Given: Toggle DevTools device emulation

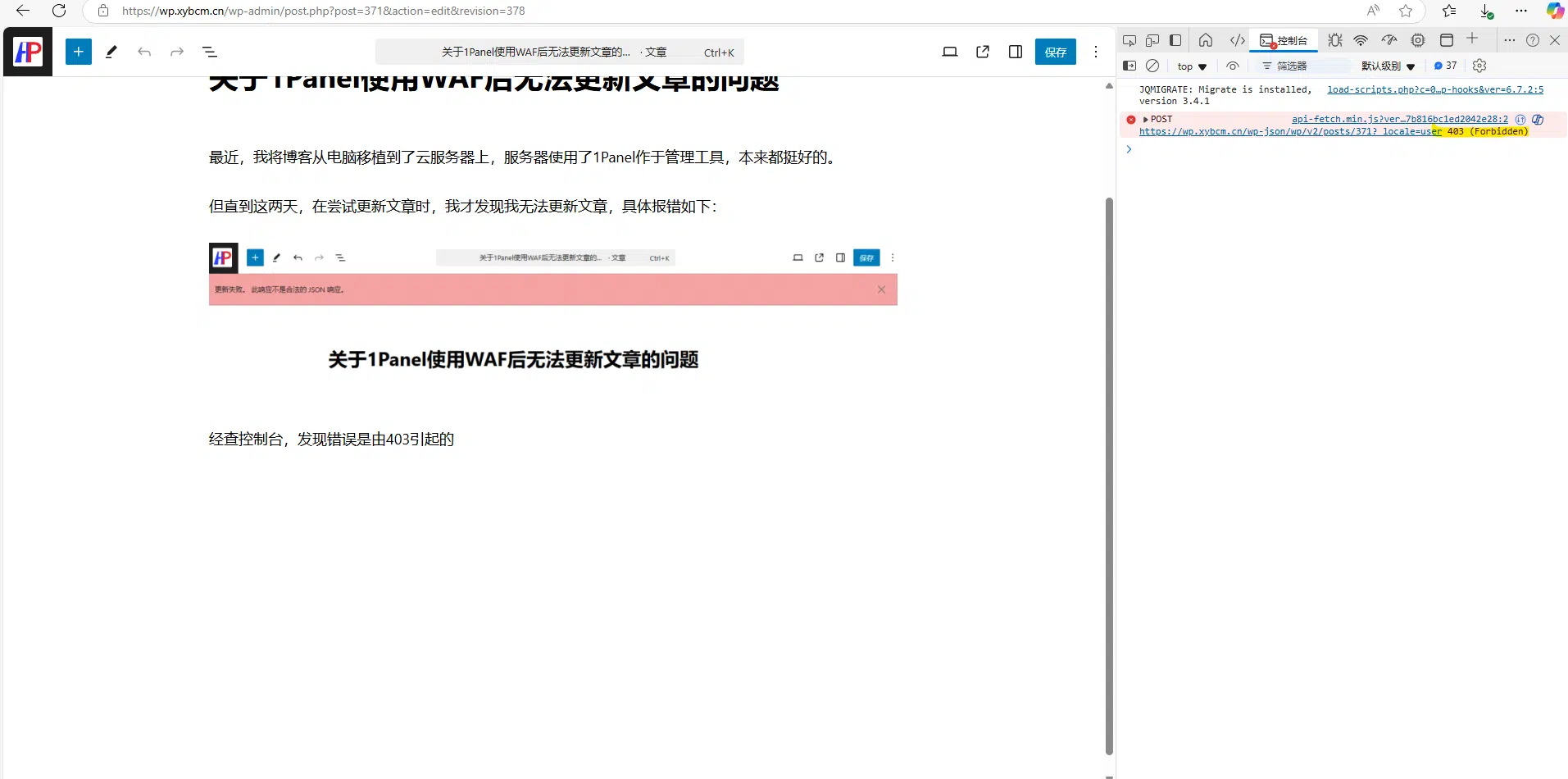Looking at the screenshot, I should [1152, 40].
